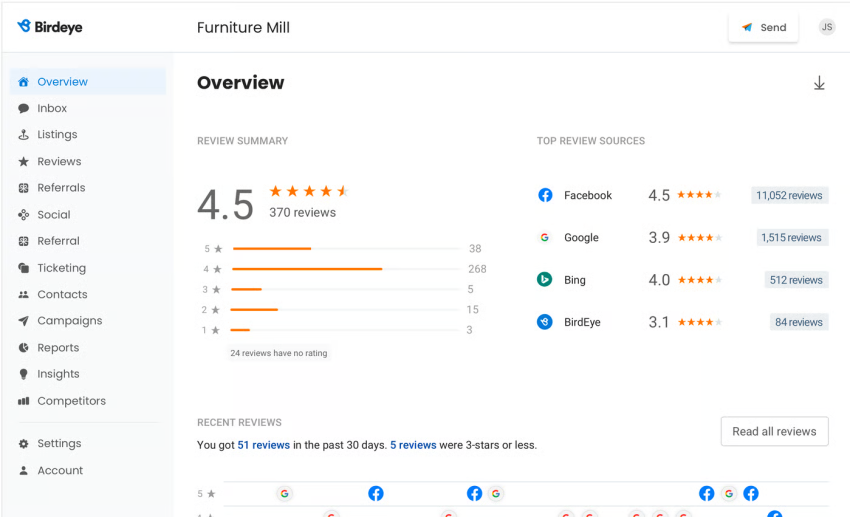The width and height of the screenshot is (850, 517).
Task: Click the Reports pie chart icon
Action: click(23, 348)
